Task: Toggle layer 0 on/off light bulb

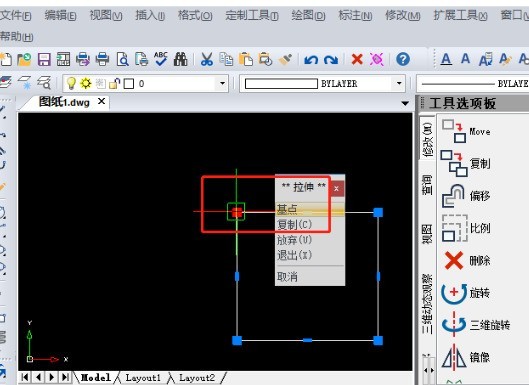Action: tap(71, 83)
